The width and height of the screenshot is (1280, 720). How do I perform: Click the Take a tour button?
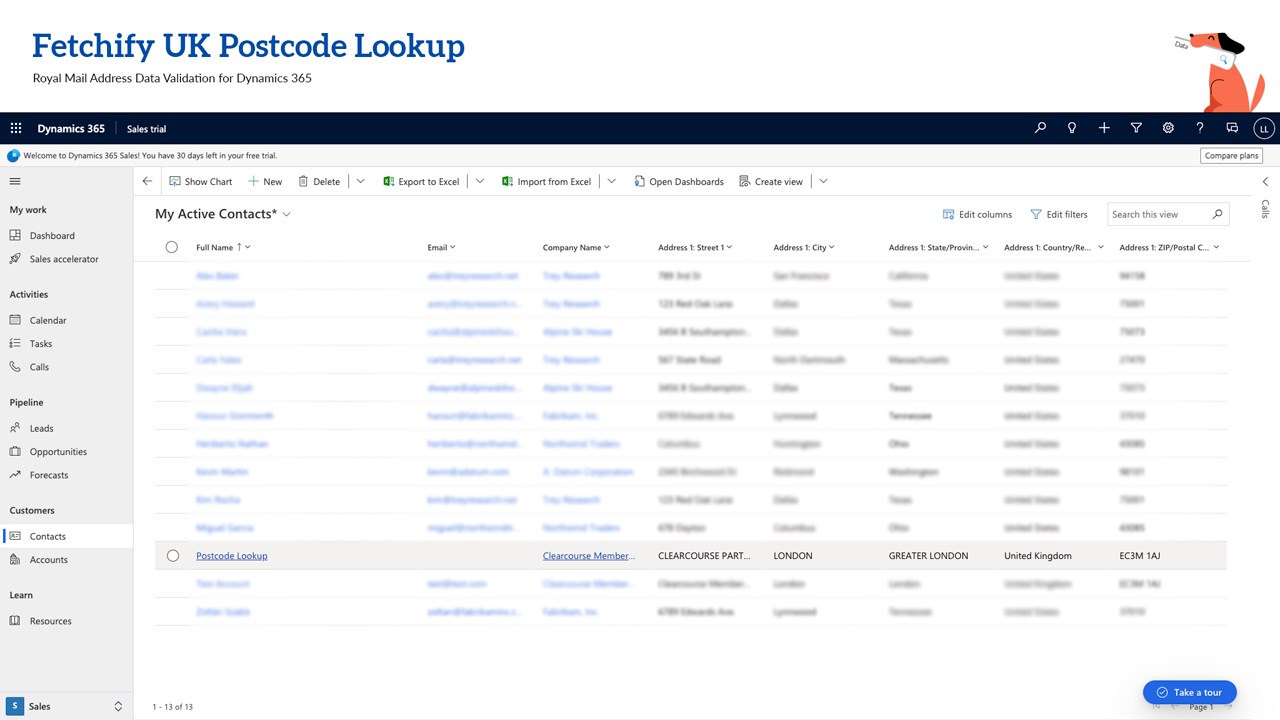(x=1190, y=692)
